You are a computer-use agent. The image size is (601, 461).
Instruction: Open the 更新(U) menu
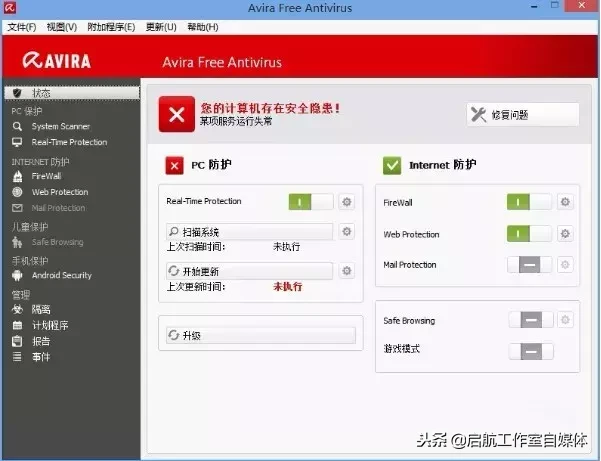pos(161,27)
